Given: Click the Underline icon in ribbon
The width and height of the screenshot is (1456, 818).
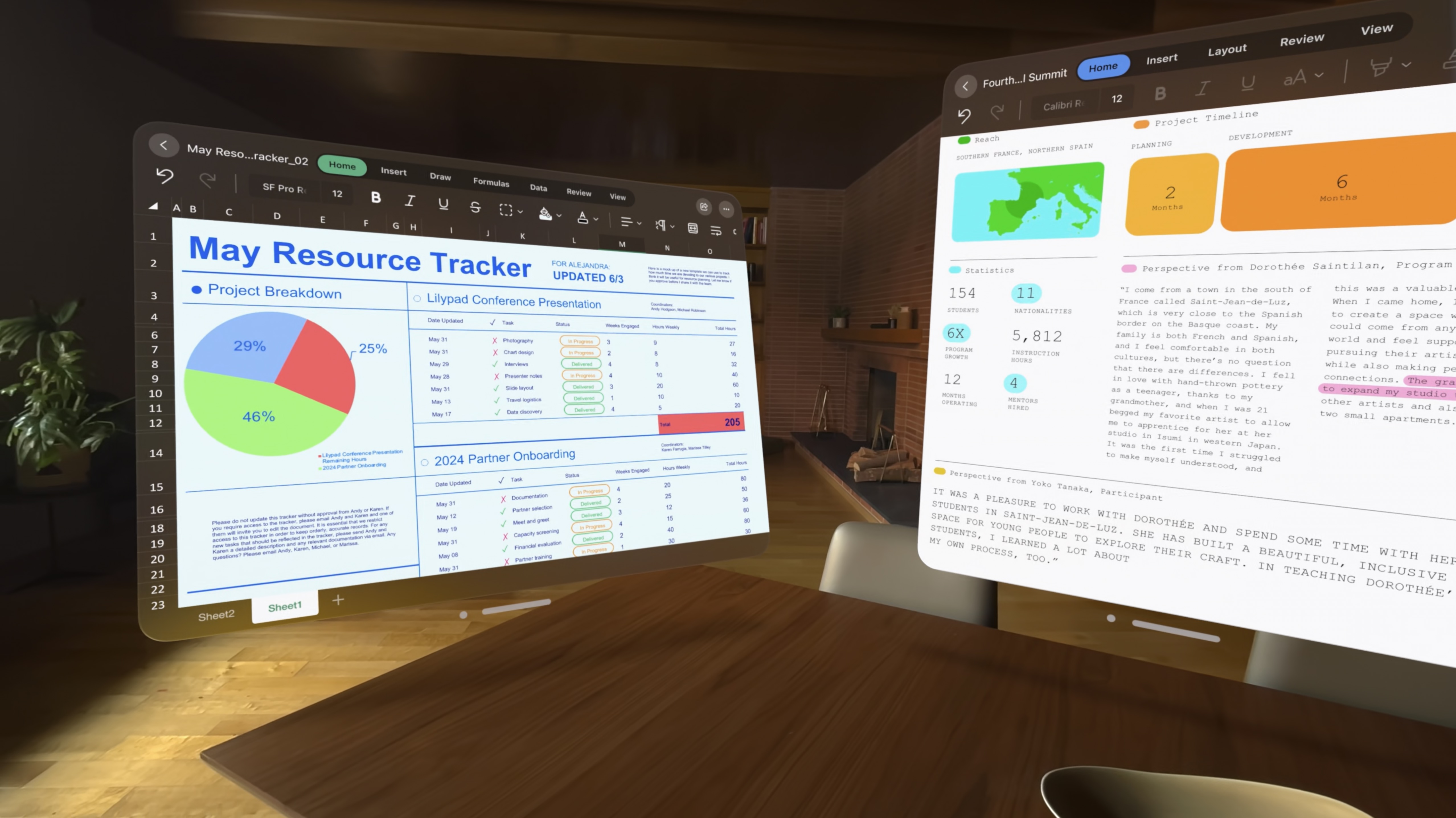Looking at the screenshot, I should tap(443, 203).
